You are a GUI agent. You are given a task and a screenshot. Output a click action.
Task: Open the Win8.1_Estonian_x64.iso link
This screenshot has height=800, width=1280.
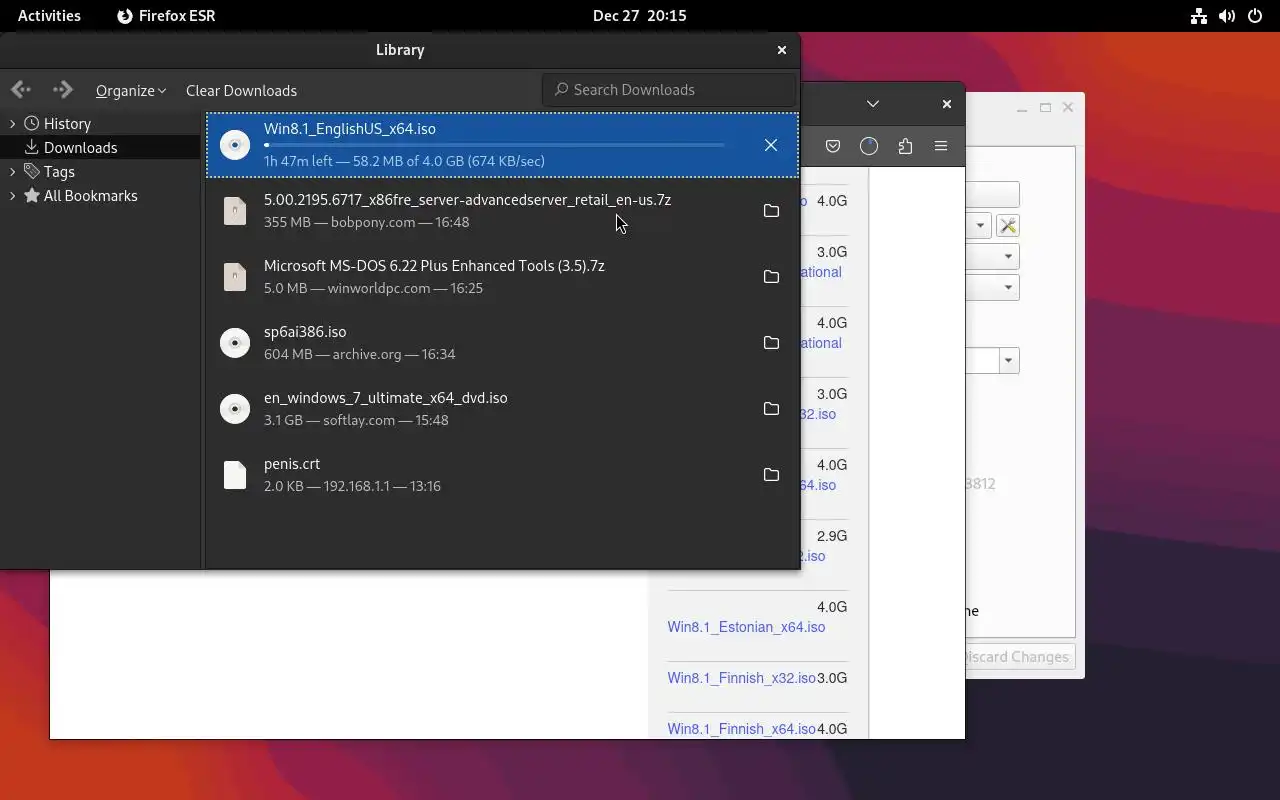tap(746, 627)
